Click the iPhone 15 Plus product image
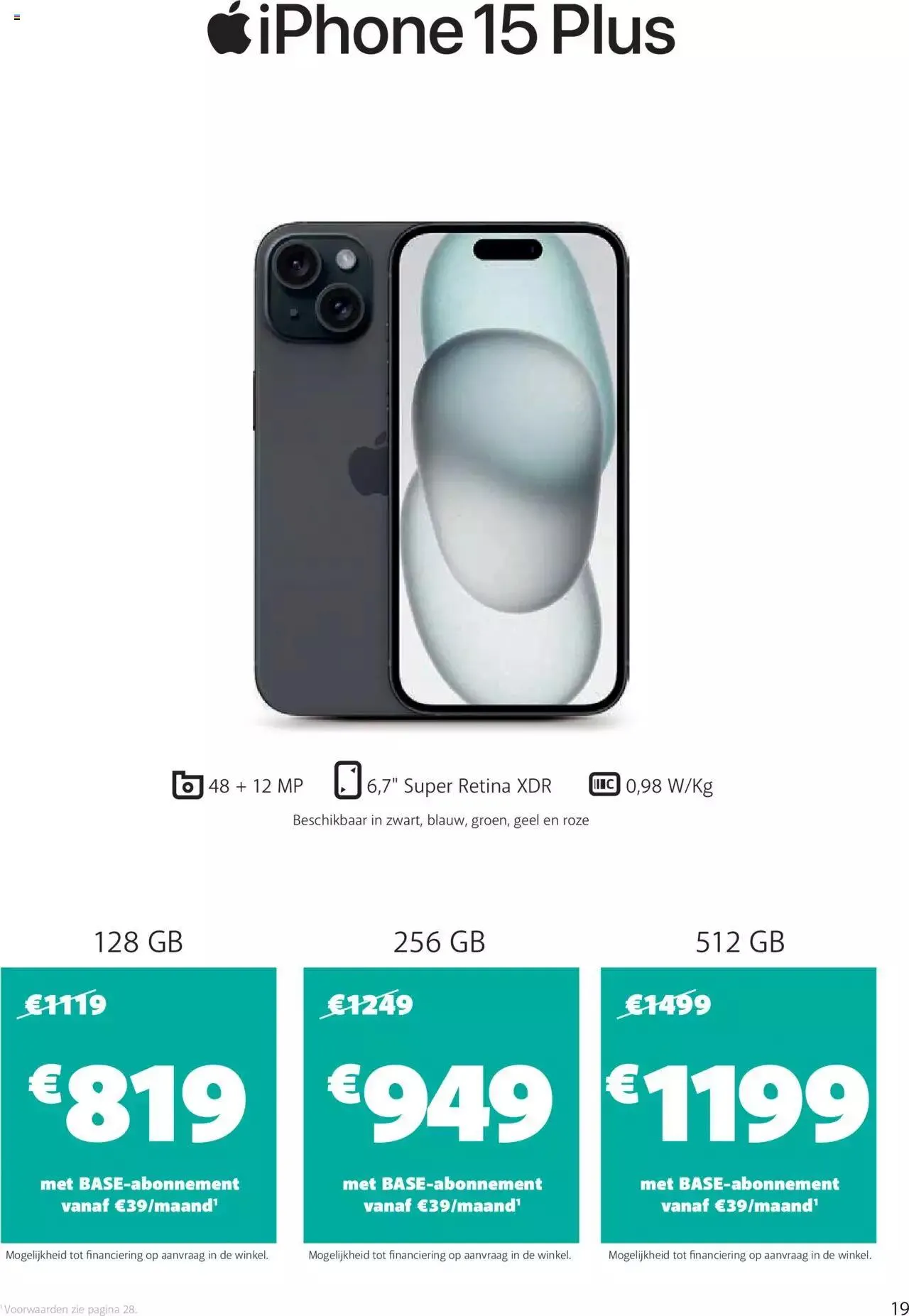This screenshot has height=1316, width=909. [441, 469]
